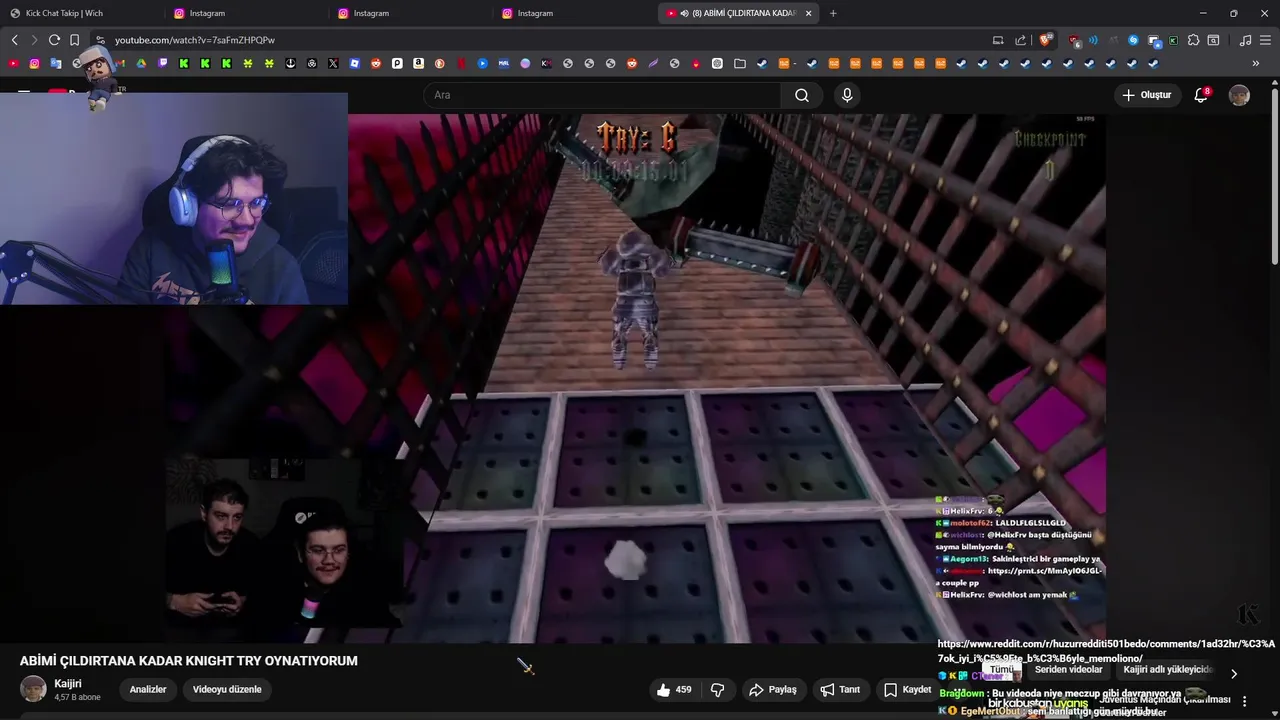This screenshot has width=1280, height=720.
Task: Start voice search with the microphone icon
Action: 847,95
